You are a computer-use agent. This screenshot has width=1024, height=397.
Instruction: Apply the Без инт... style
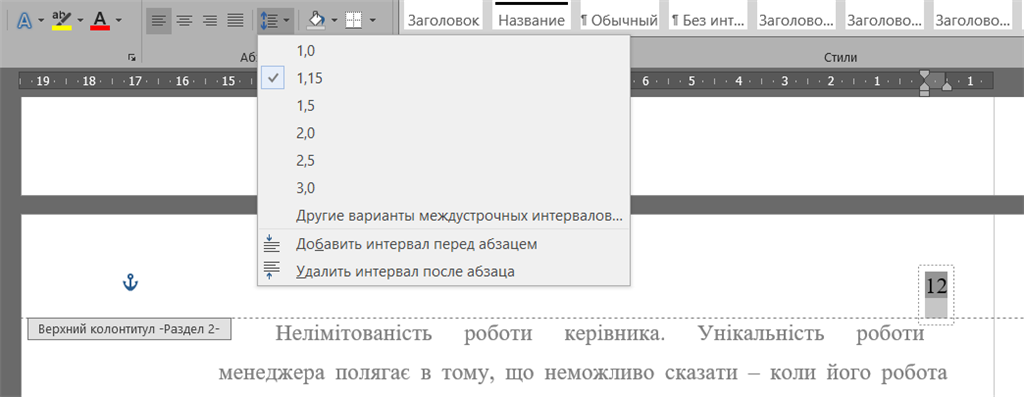tap(708, 16)
